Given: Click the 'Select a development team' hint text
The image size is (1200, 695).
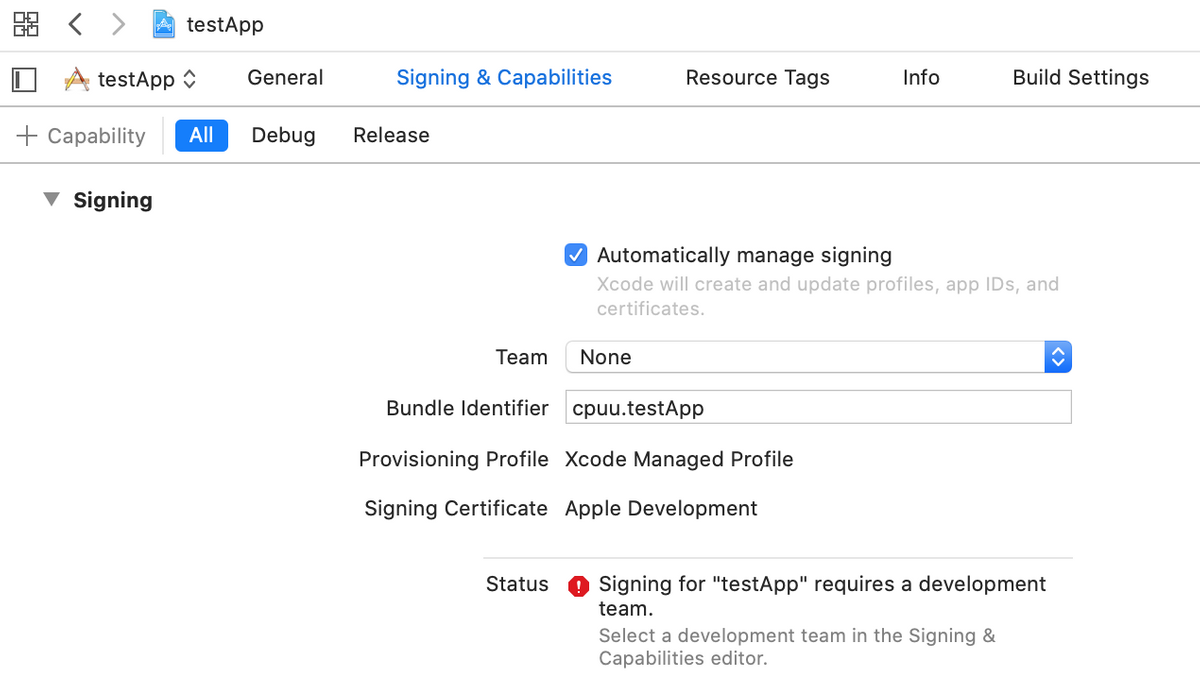Looking at the screenshot, I should click(x=797, y=647).
